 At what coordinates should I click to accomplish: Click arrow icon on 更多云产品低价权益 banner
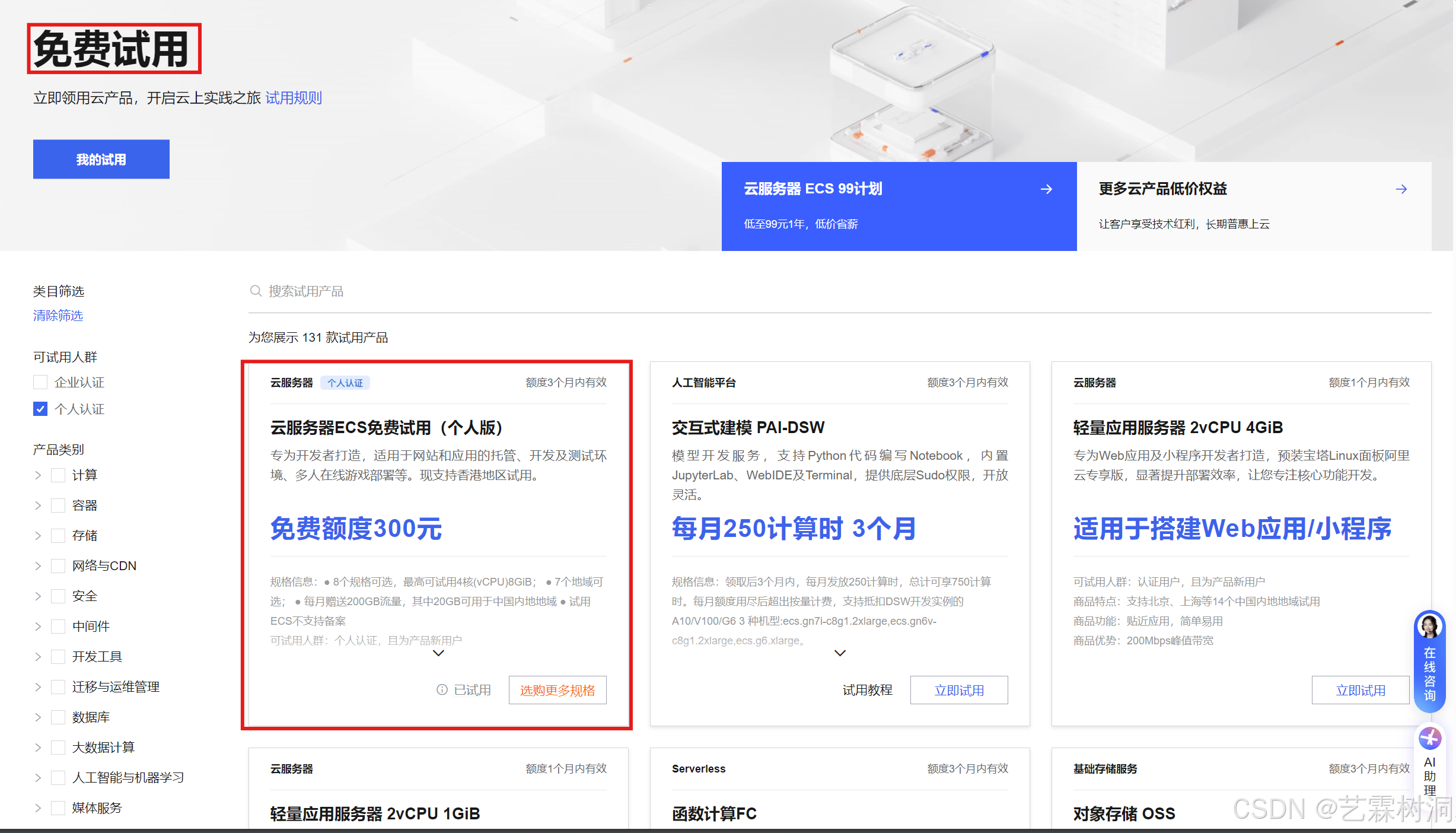1401,189
